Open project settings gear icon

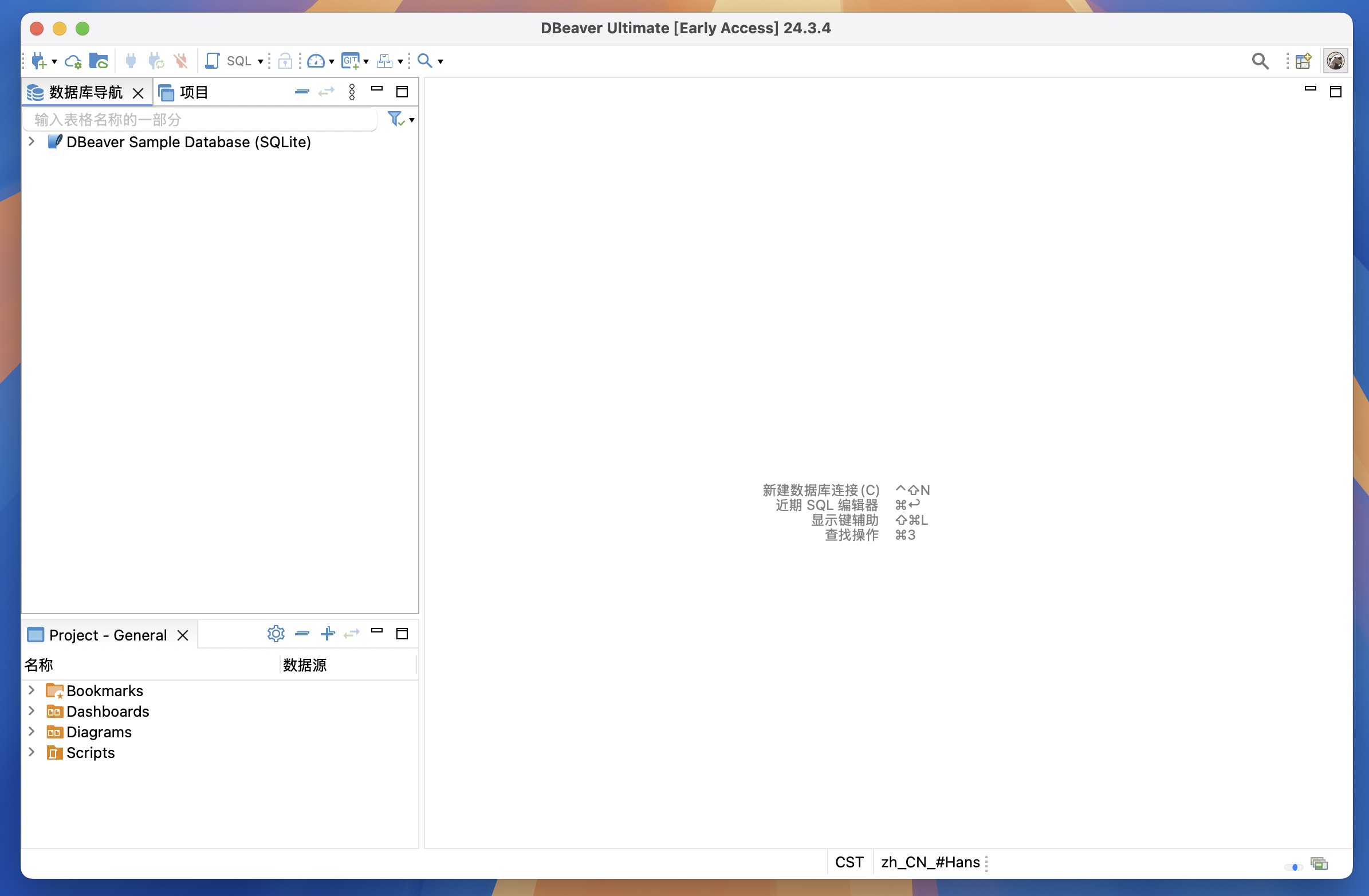tap(276, 634)
